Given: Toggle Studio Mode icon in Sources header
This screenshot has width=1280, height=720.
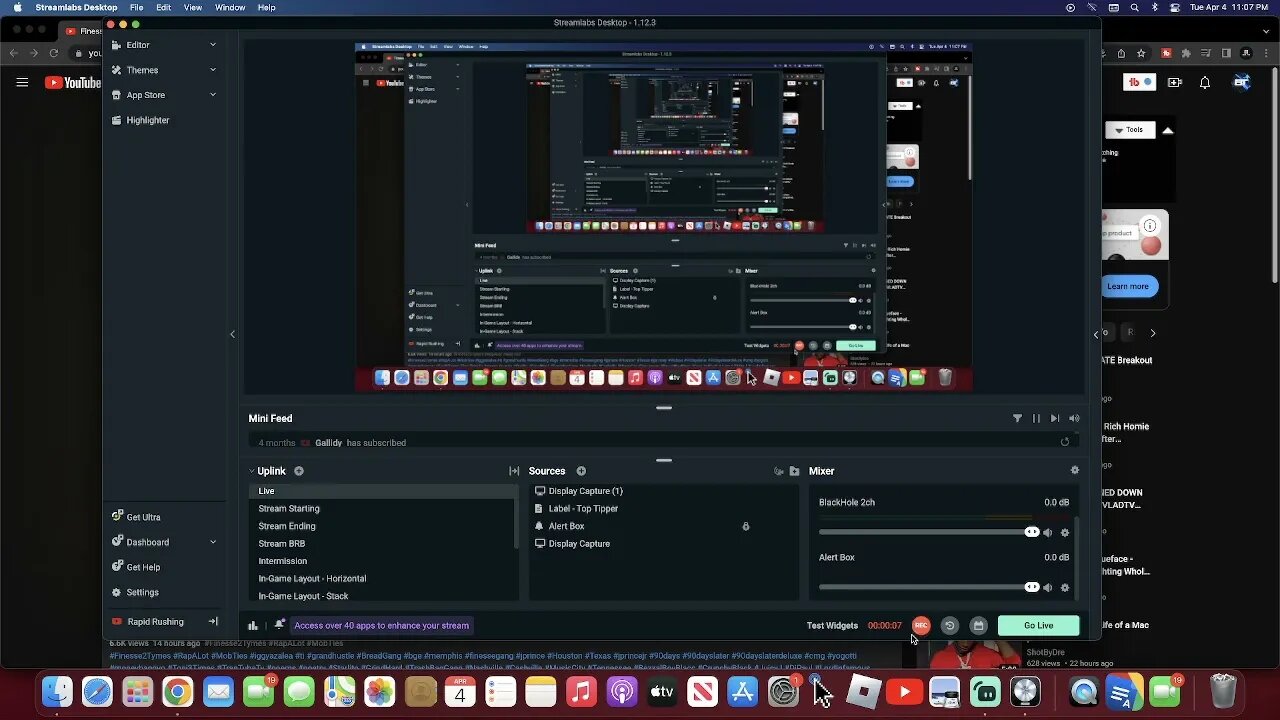Looking at the screenshot, I should coord(778,471).
